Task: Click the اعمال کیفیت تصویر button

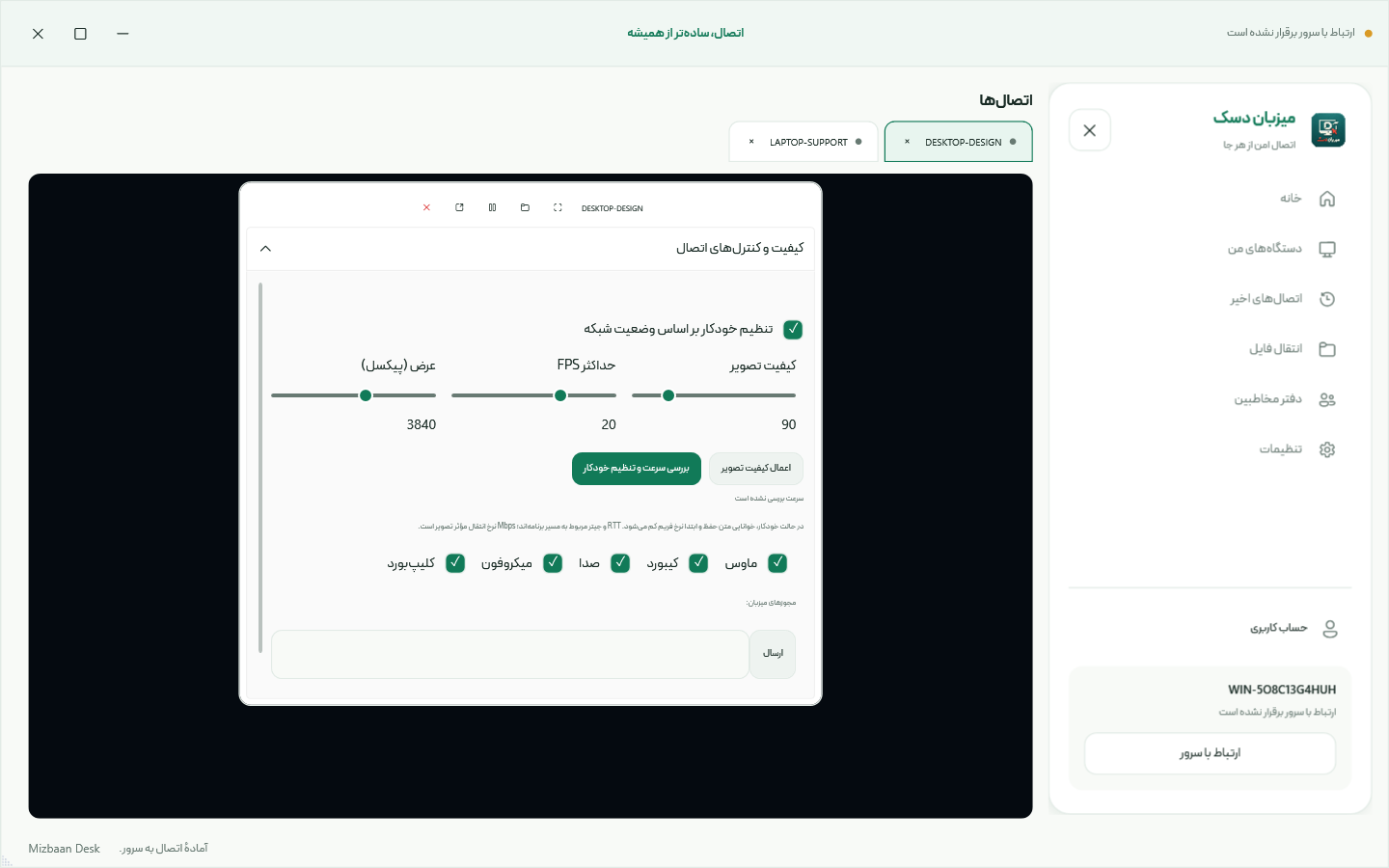Action: click(x=756, y=469)
